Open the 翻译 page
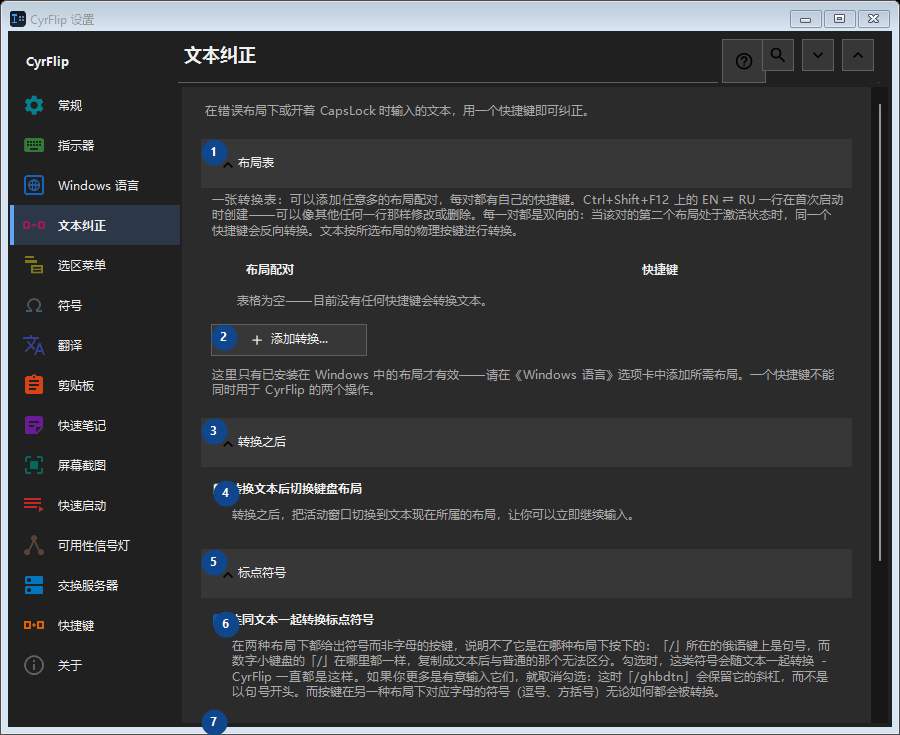The image size is (900, 735). 95,345
